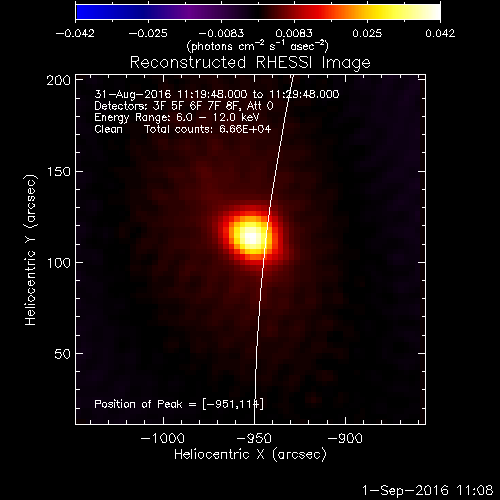Click the Y-axis tick label '50'
This screenshot has height=500, width=500.
point(62,354)
